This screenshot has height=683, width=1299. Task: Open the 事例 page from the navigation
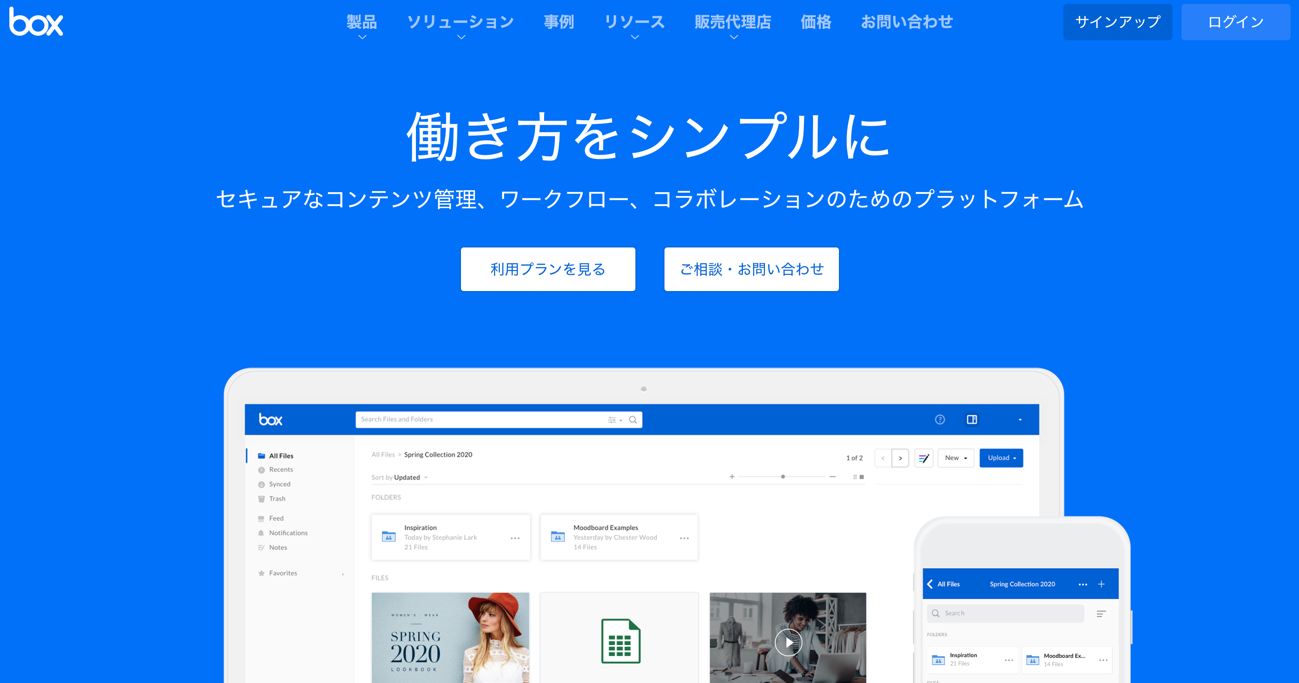[559, 21]
